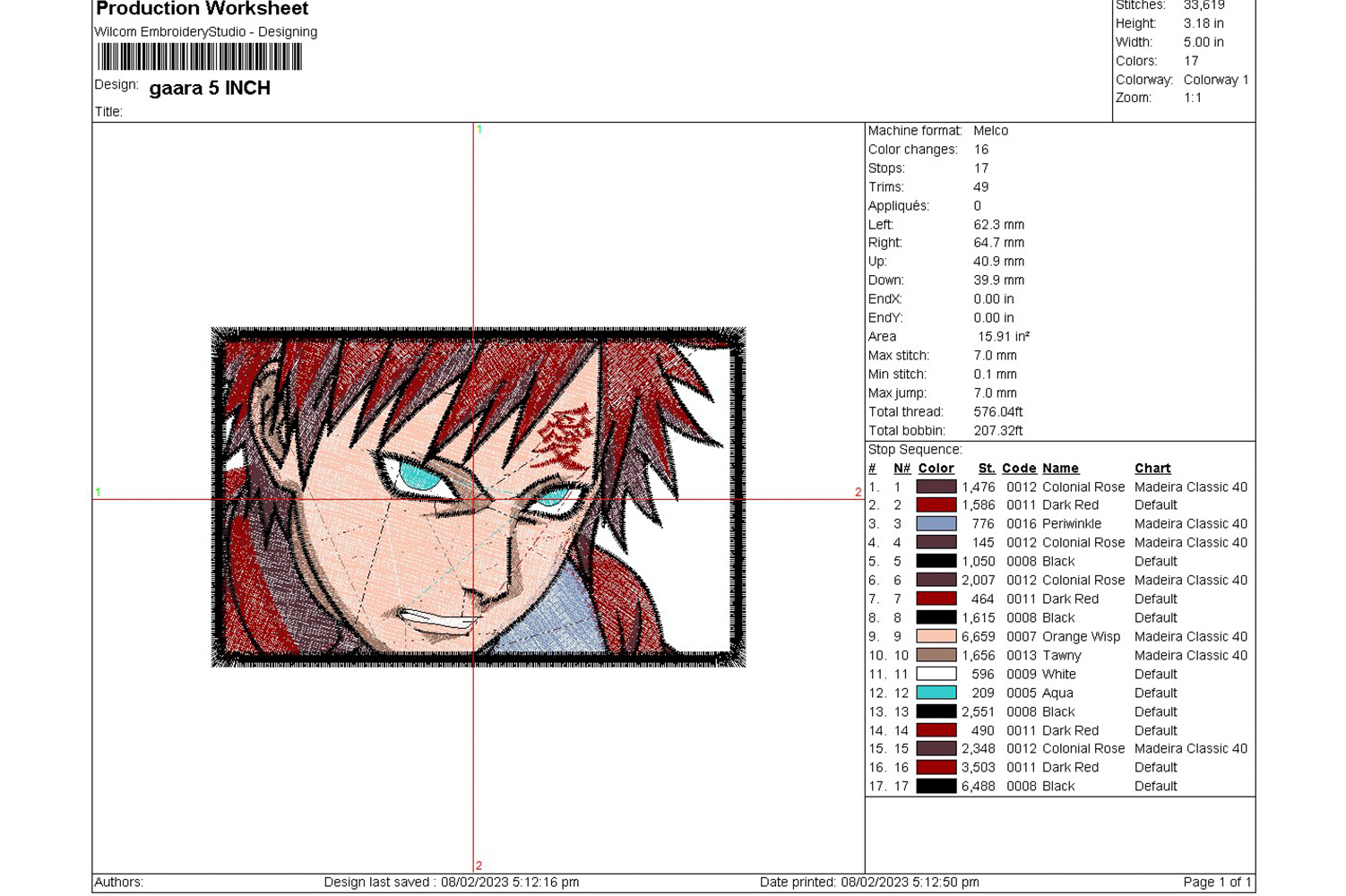
Task: Click the Dark Red swatch in stop 14
Action: (x=936, y=731)
